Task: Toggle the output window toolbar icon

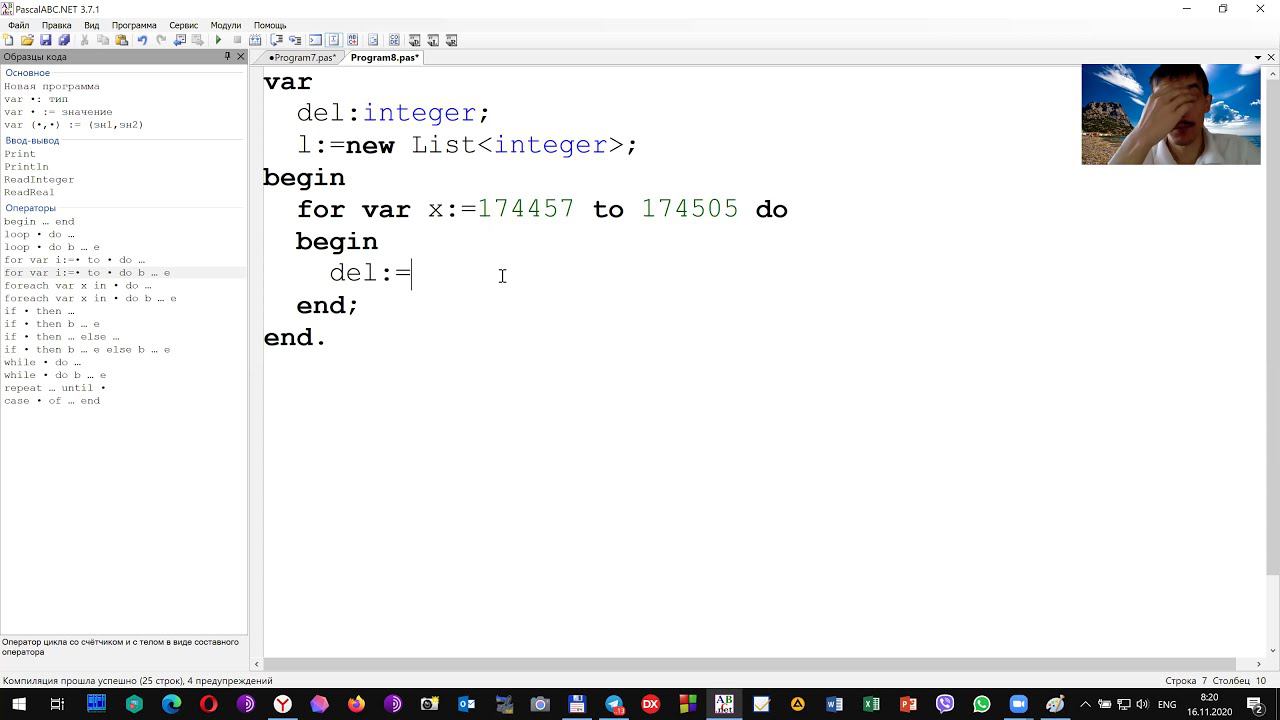Action: (315, 40)
